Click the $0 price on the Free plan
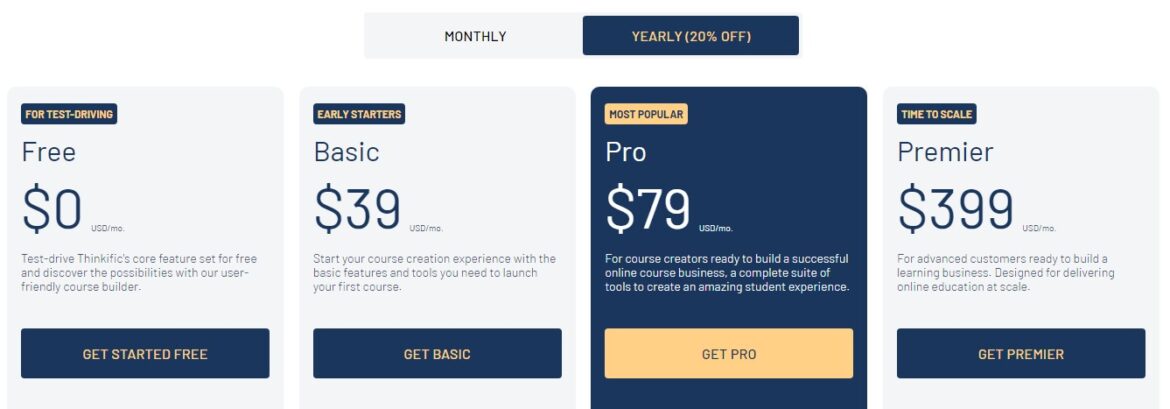Viewport: 1170px width, 409px height. tap(52, 209)
